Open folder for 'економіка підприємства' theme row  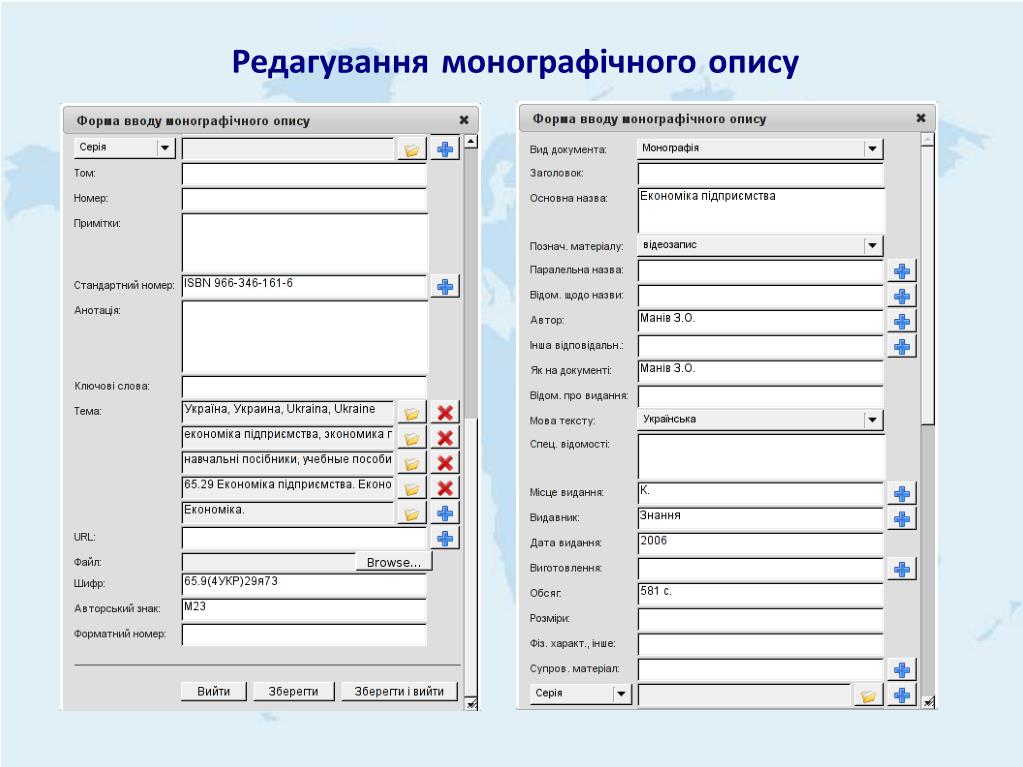[x=412, y=438]
